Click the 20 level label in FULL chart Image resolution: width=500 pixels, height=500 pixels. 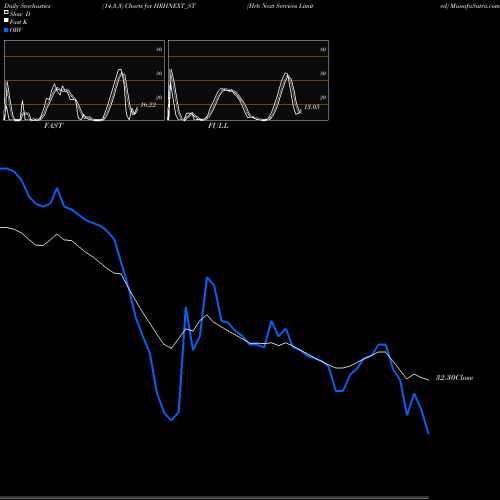323,97
